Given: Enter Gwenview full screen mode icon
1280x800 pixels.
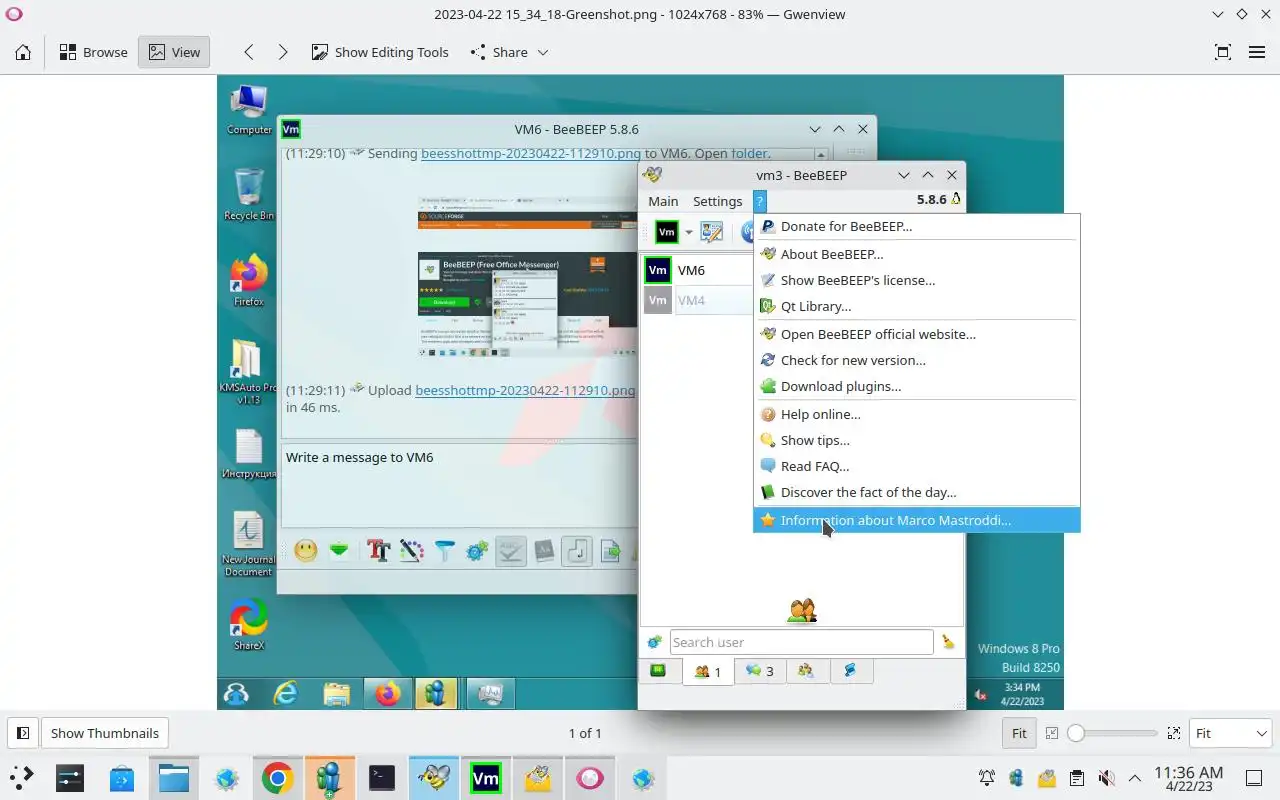Looking at the screenshot, I should 1222,52.
